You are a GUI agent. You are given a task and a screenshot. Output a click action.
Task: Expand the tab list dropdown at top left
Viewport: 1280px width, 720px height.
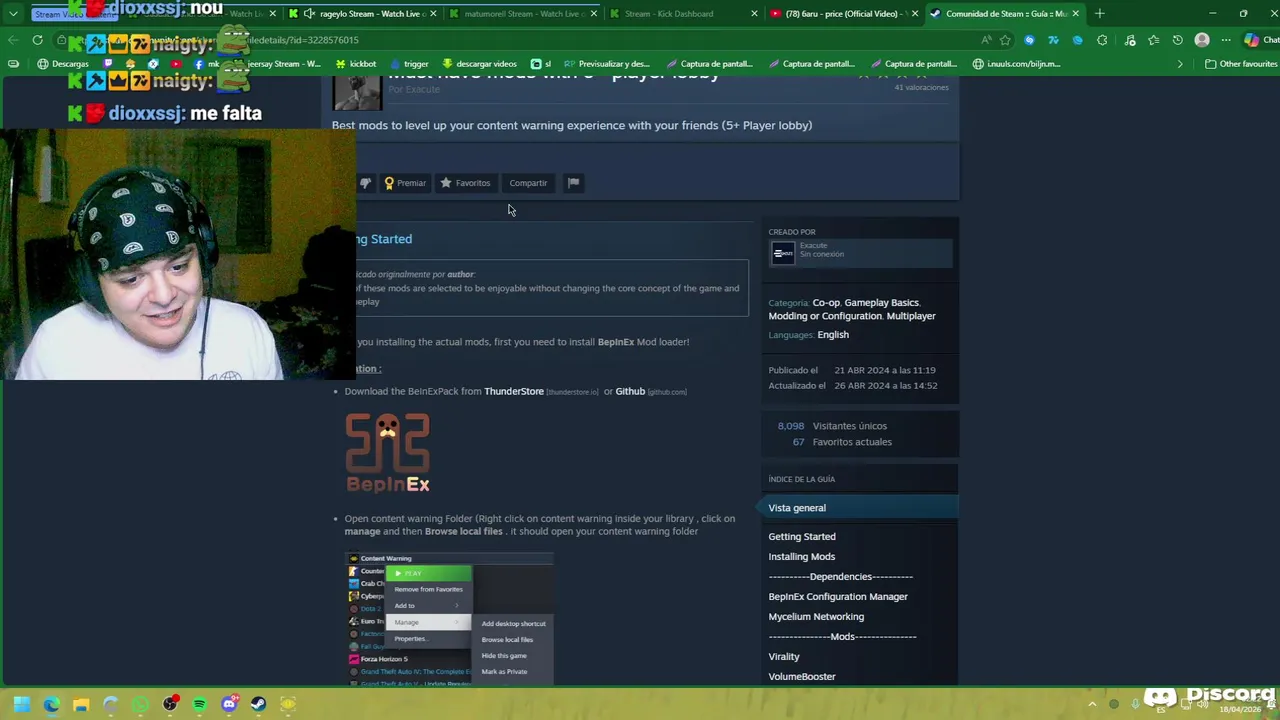[x=13, y=14]
